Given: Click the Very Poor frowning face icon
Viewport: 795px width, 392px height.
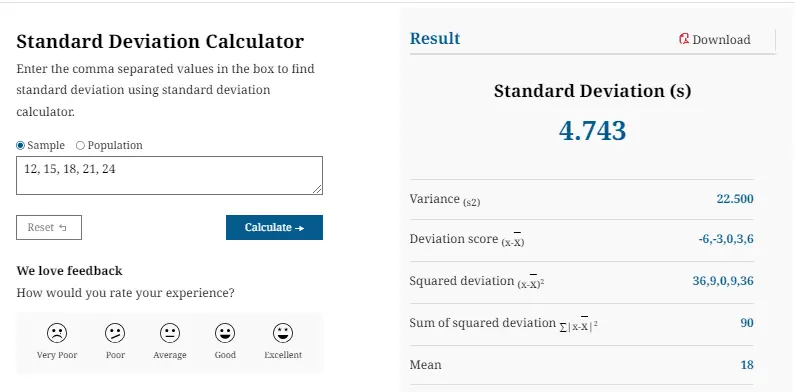Looking at the screenshot, I should click(x=57, y=333).
